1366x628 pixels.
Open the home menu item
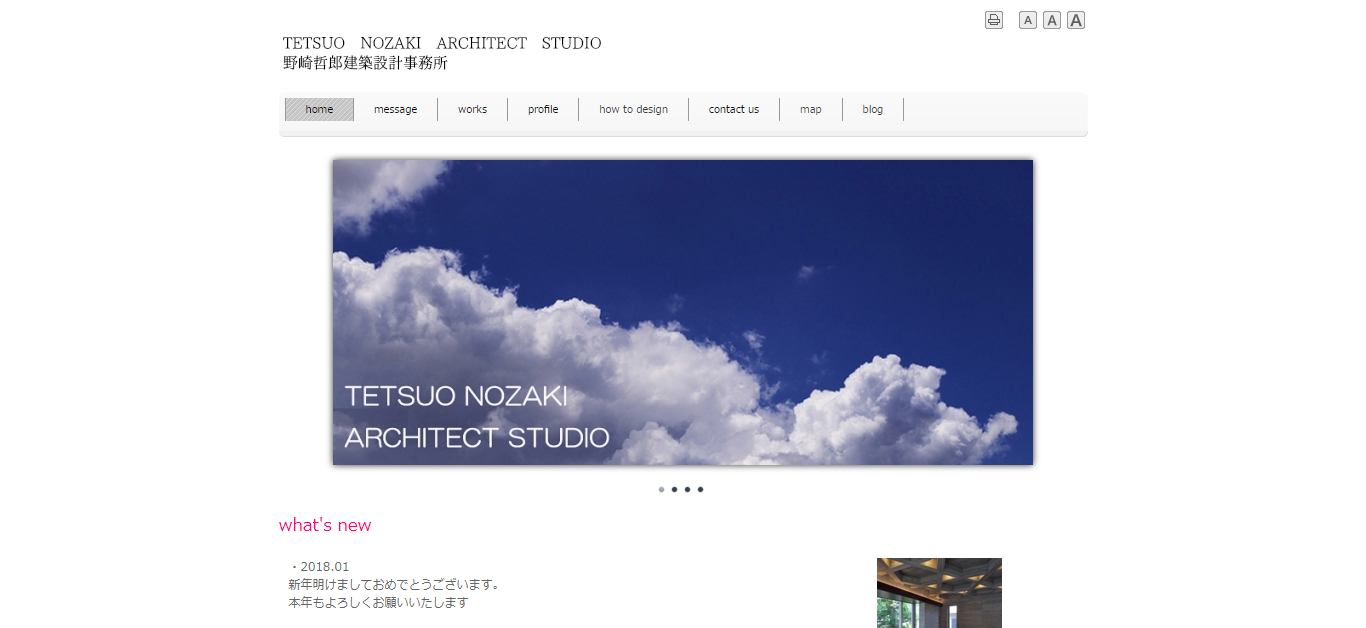[319, 109]
